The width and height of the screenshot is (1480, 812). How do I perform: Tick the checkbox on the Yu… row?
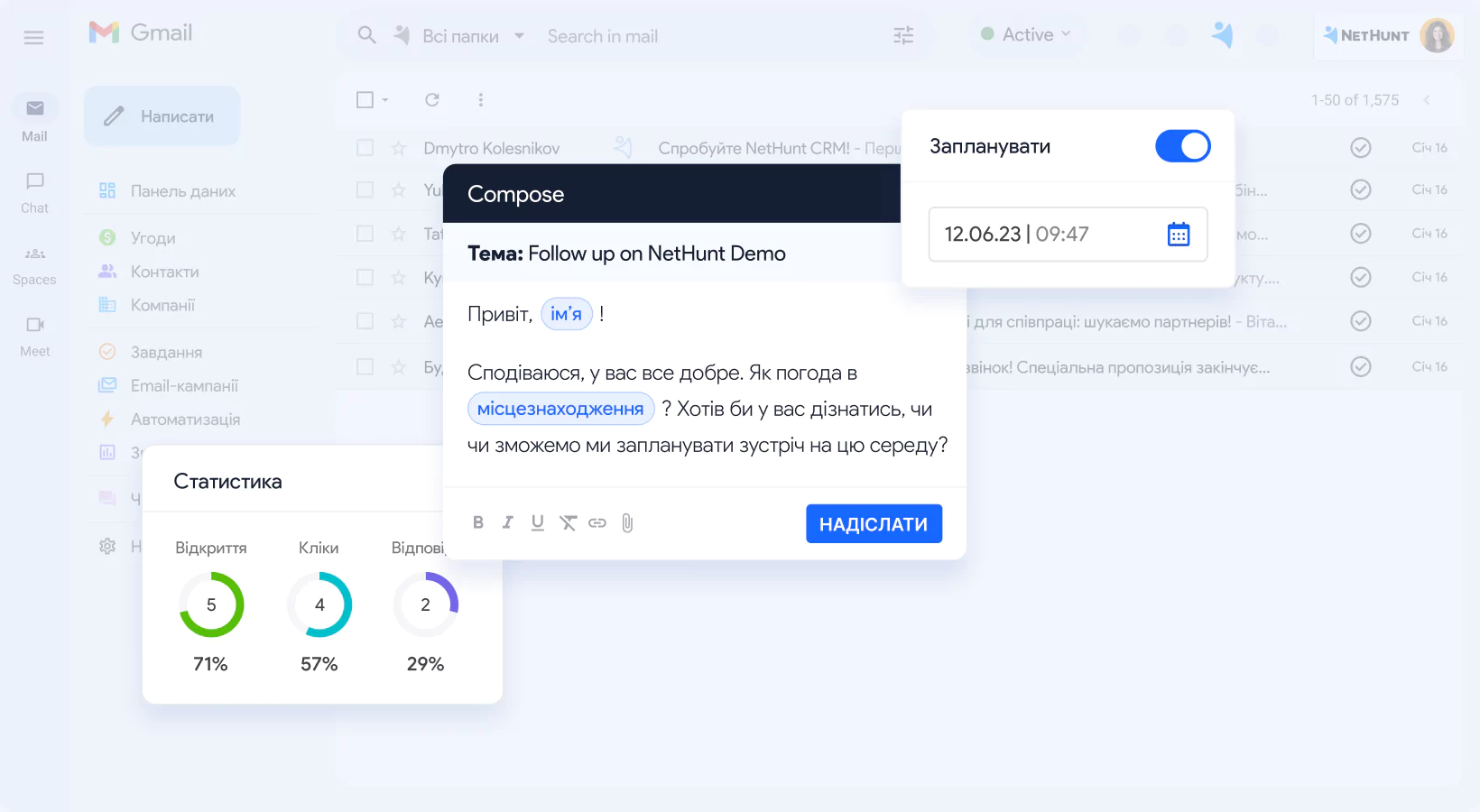365,189
